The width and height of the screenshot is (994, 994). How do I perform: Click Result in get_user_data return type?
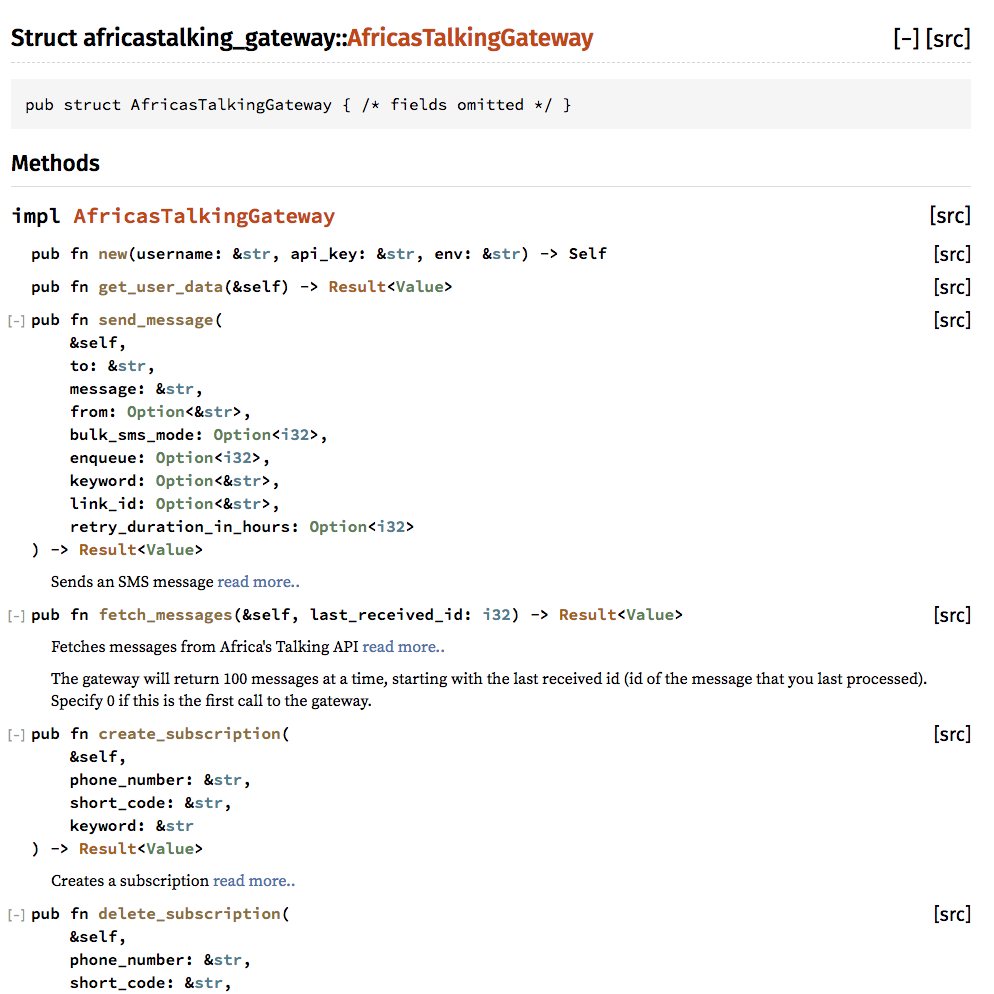pyautogui.click(x=357, y=287)
